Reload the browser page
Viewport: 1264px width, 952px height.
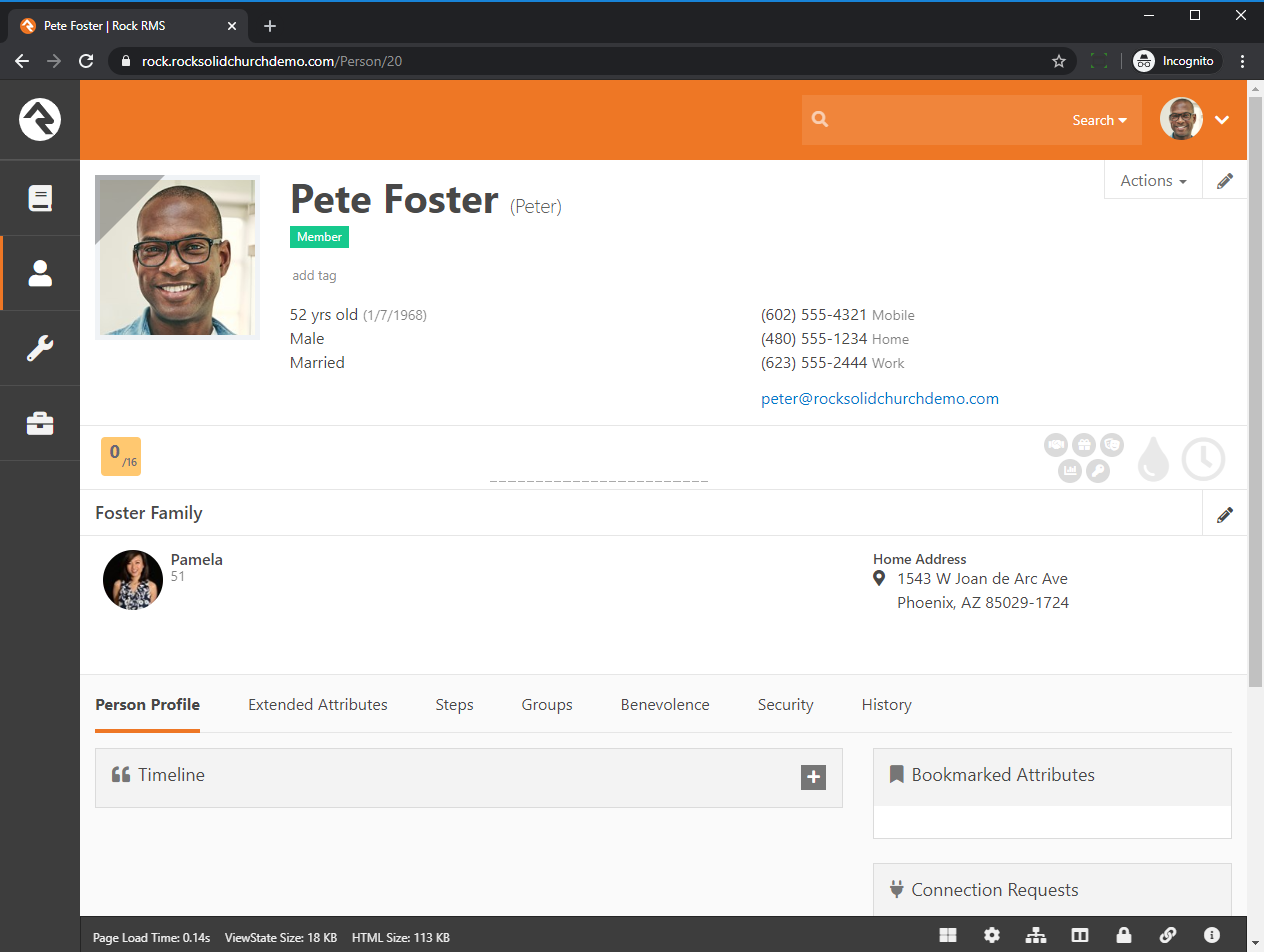pos(87,61)
